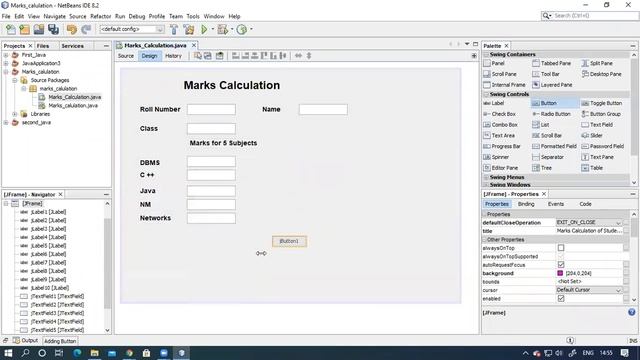The height and width of the screenshot is (360, 640).
Task: Switch to the Services tab
Action: pos(72,46)
